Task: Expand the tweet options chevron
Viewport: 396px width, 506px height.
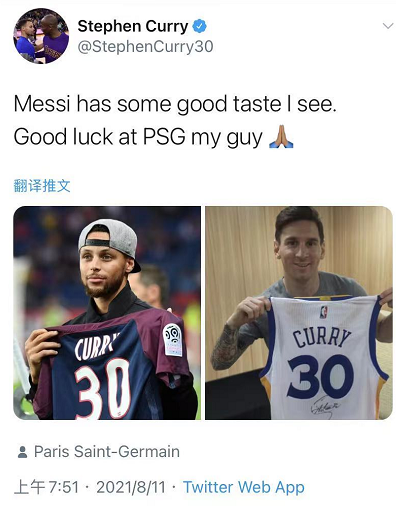Action: tap(388, 26)
